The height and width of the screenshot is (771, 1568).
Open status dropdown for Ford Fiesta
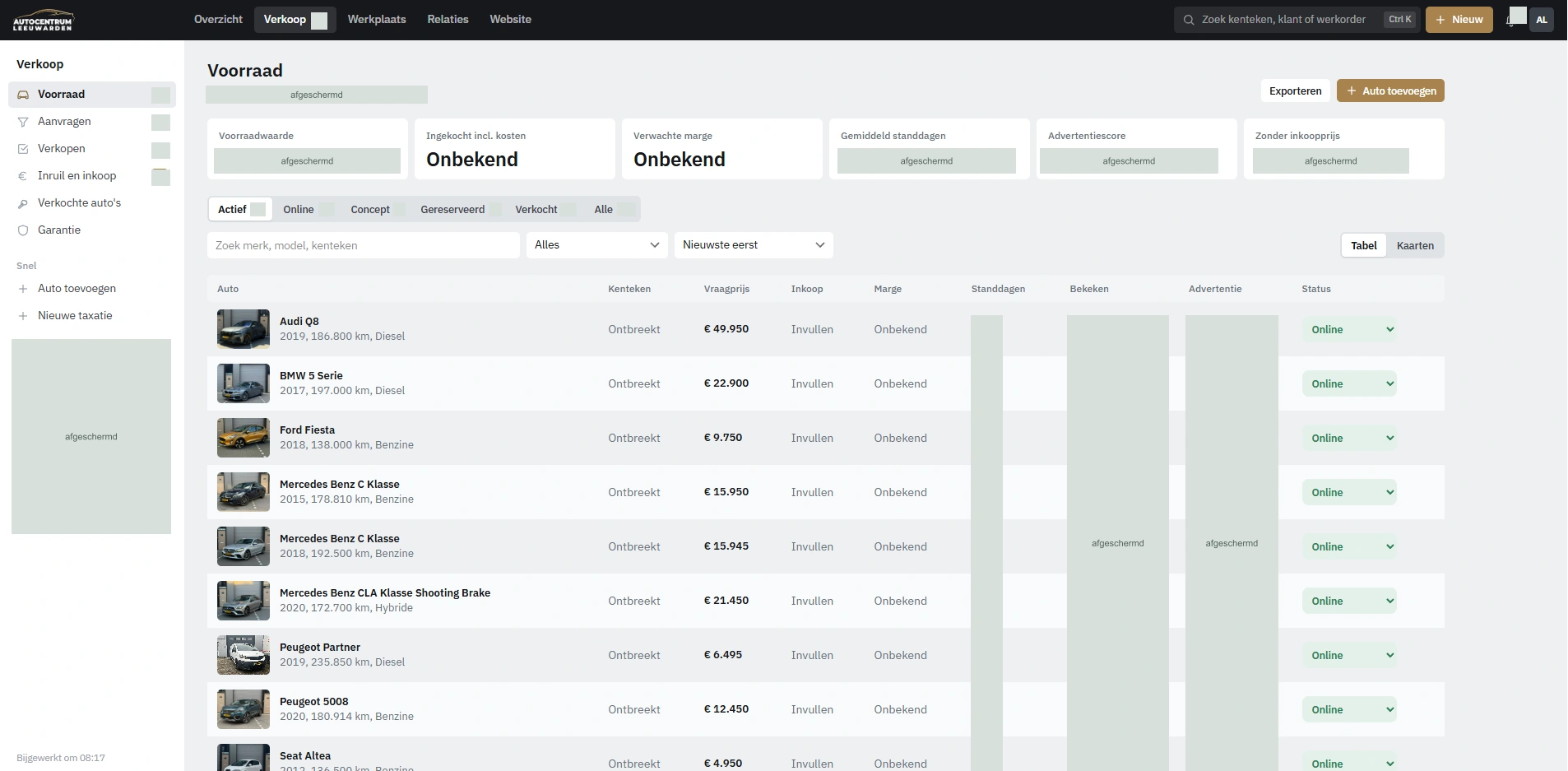click(1349, 438)
